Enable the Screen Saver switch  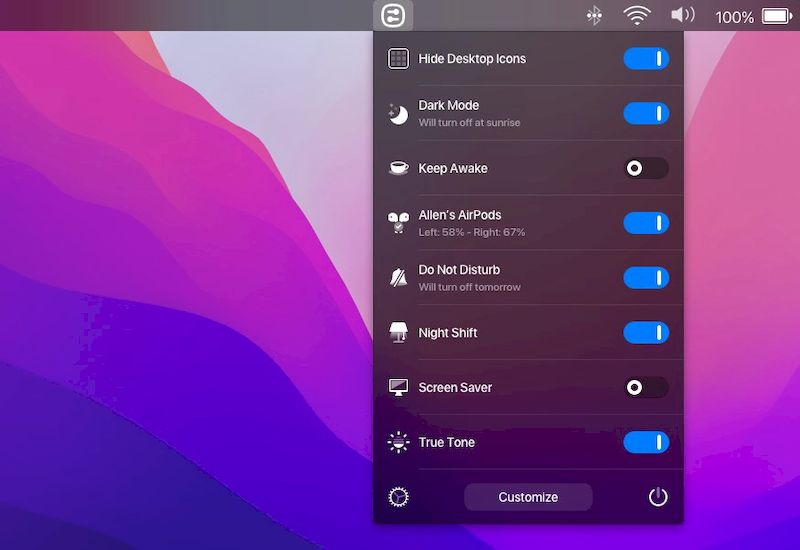646,387
